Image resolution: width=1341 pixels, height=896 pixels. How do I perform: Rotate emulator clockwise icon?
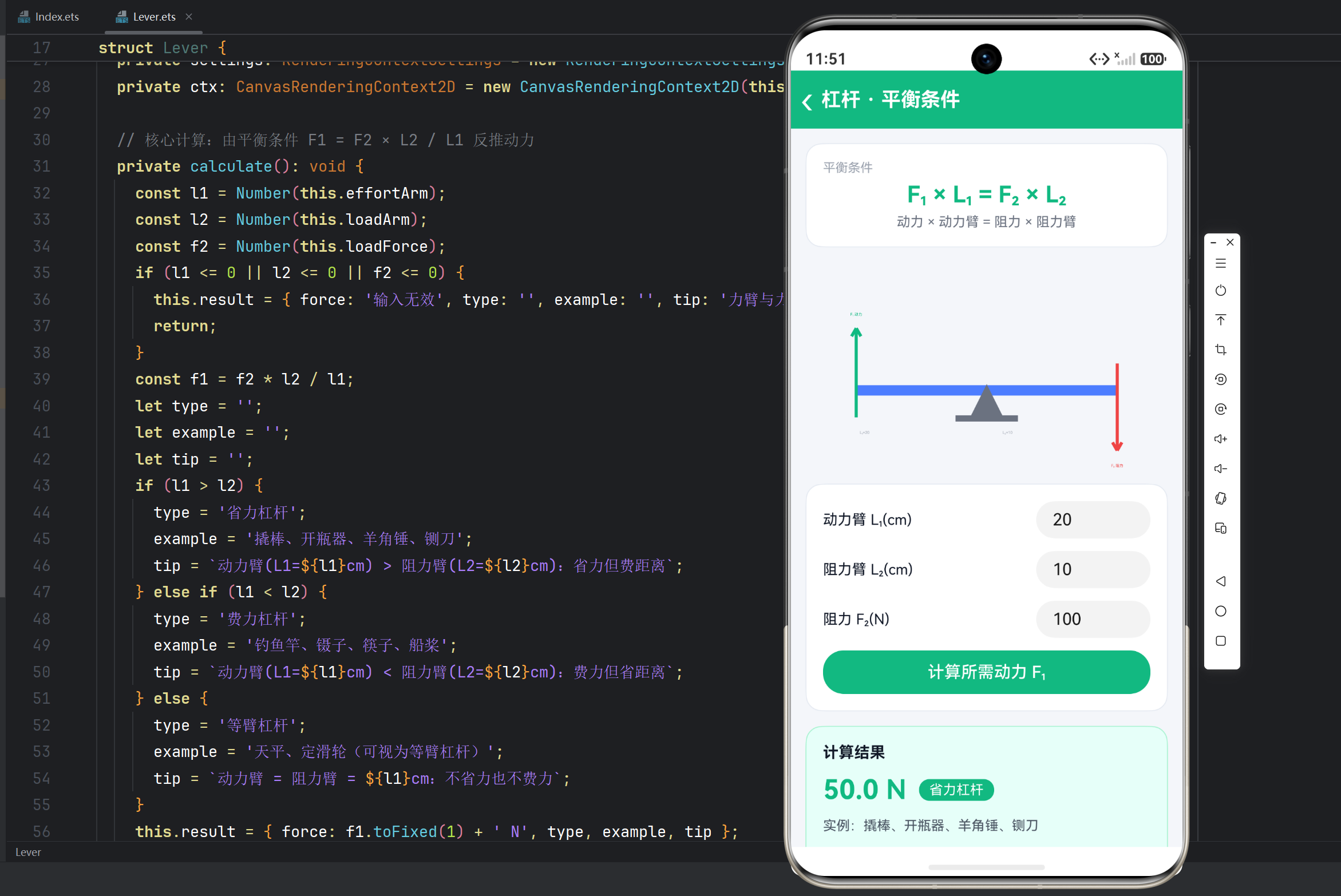pyautogui.click(x=1221, y=409)
